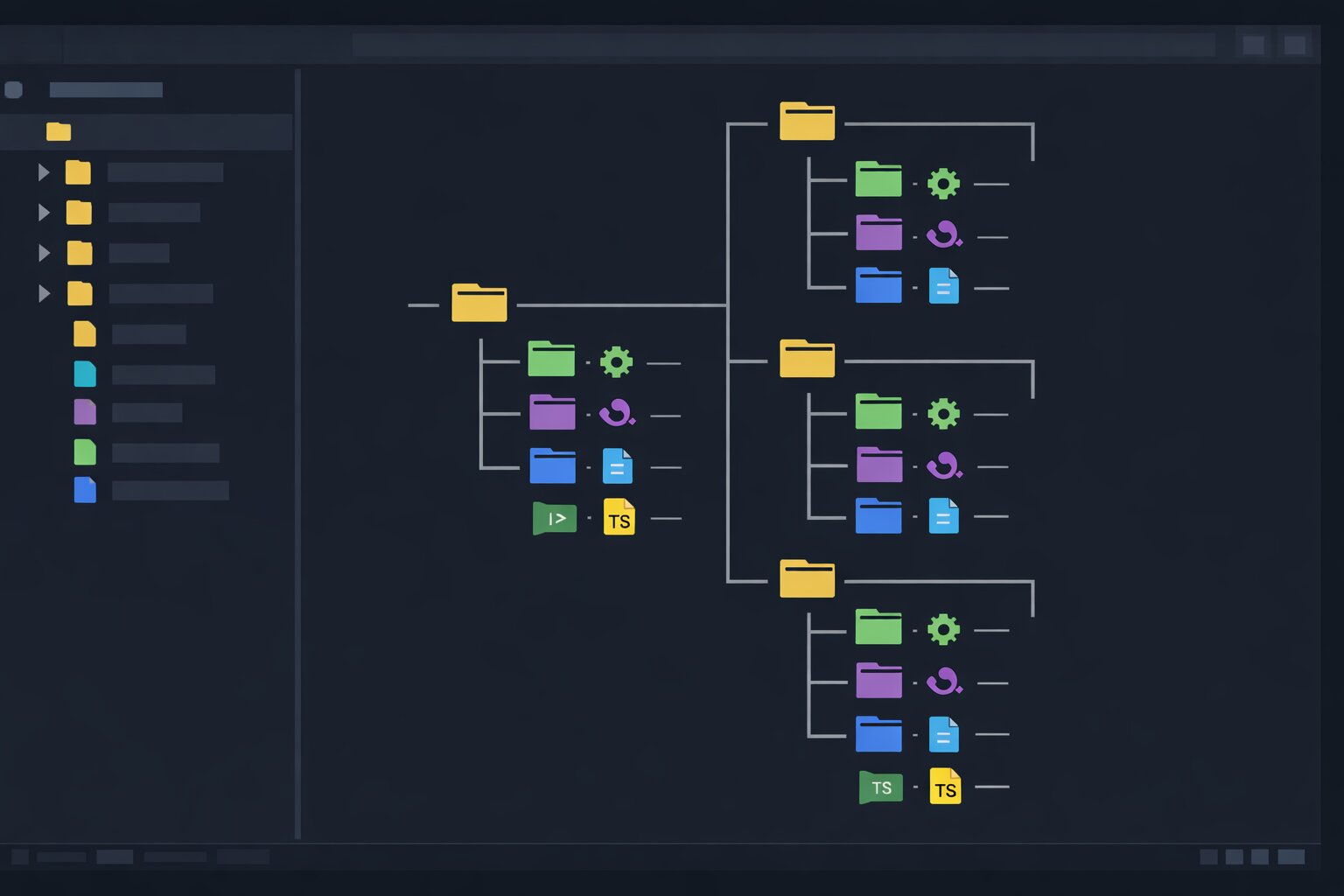Select the yellow TS file icon near the terminal
This screenshot has height=896, width=1344.
(619, 518)
